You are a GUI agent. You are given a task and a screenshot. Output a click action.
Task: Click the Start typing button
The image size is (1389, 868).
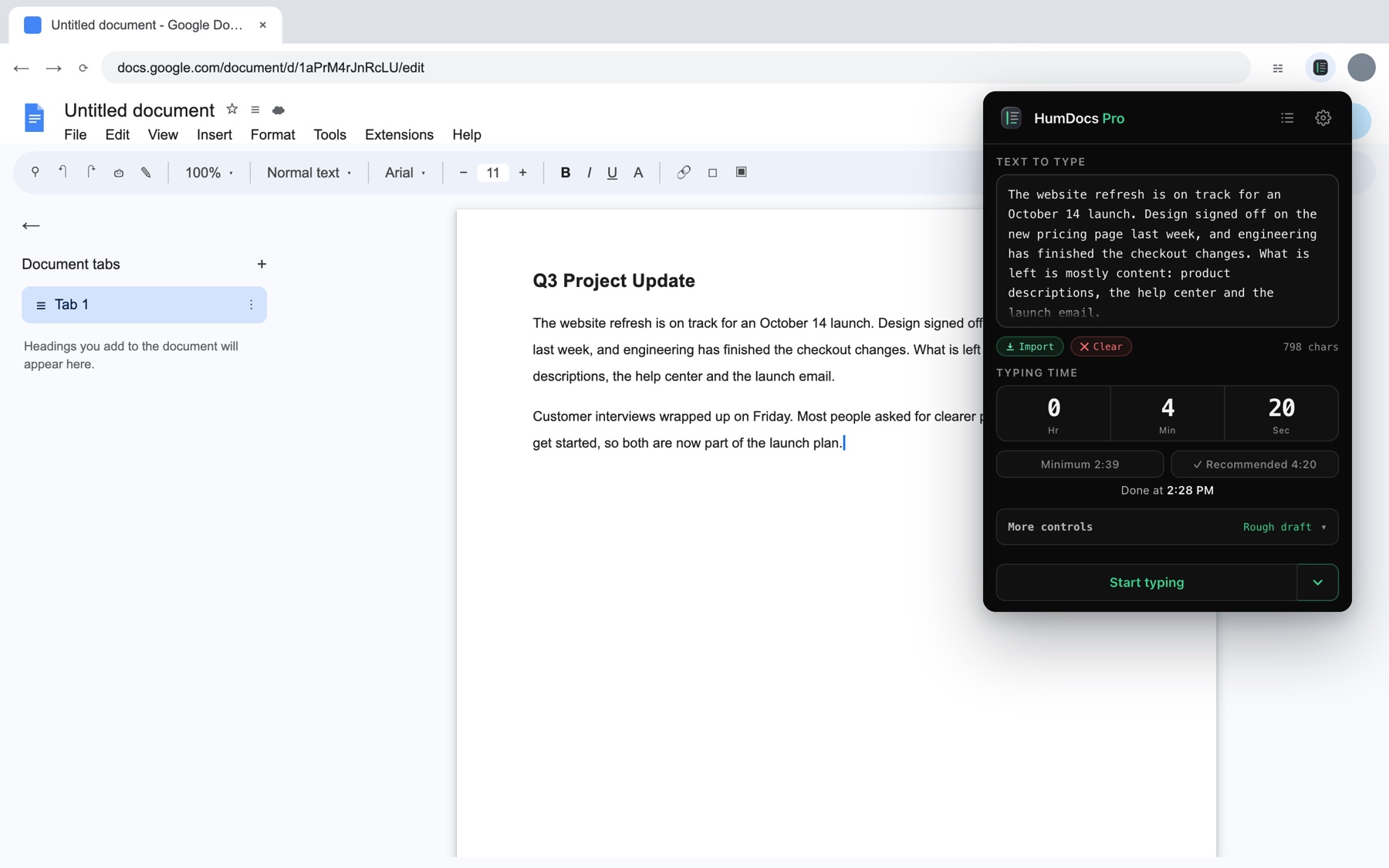coord(1147,583)
